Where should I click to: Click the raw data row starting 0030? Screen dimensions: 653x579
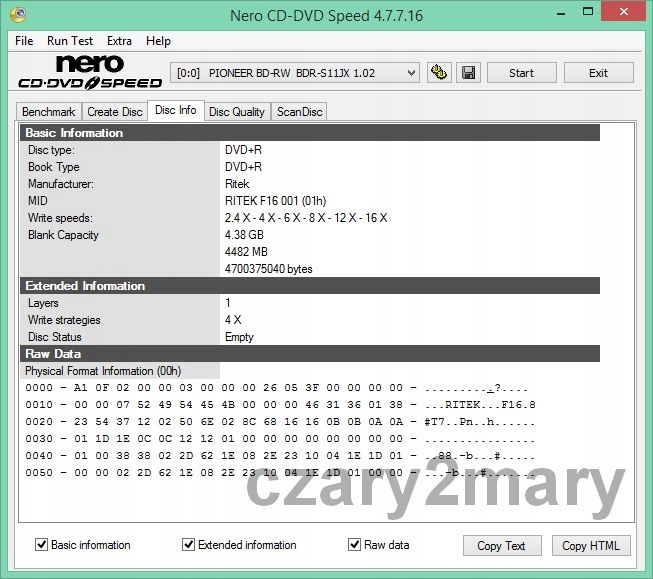280,439
